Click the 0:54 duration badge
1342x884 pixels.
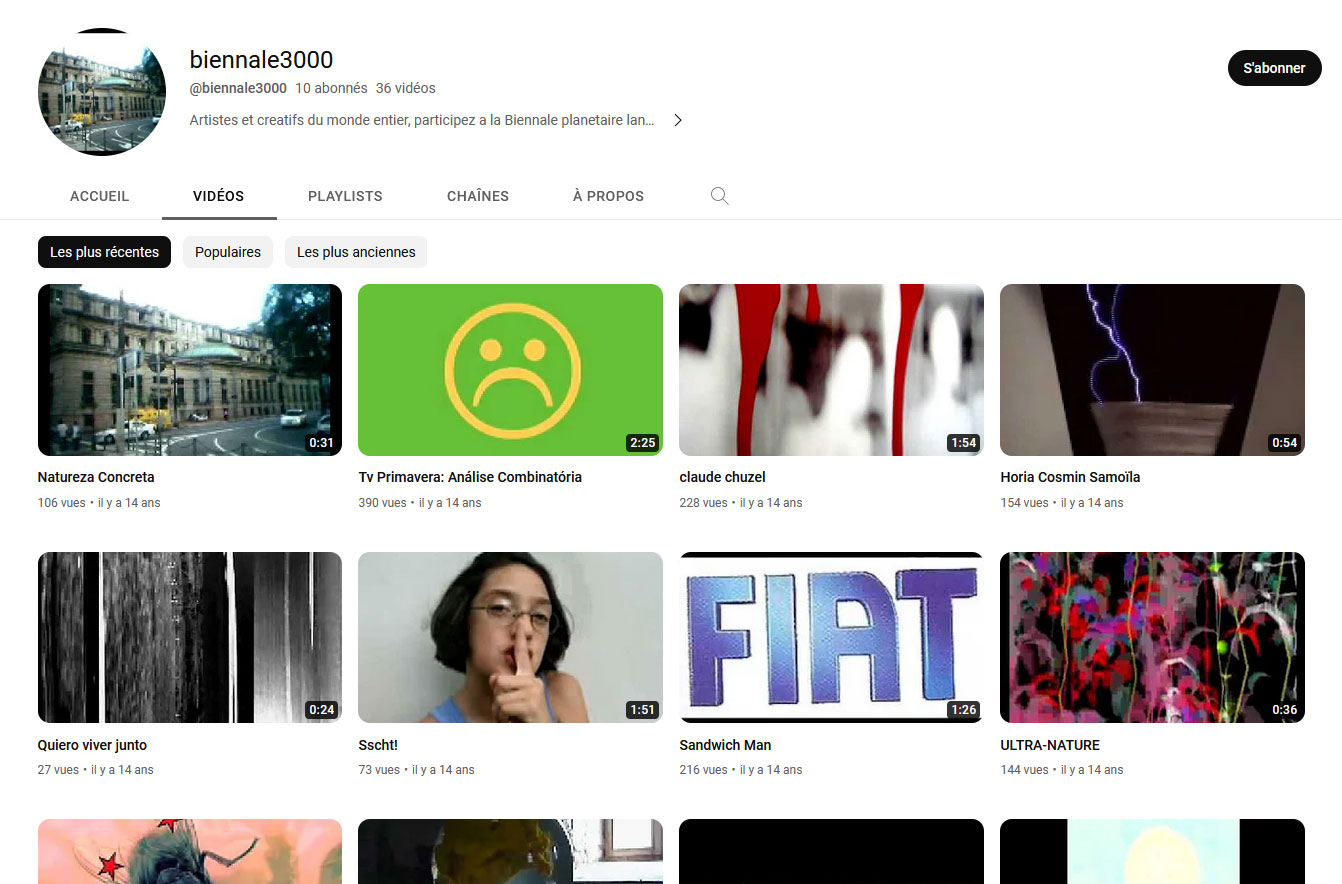pos(1284,443)
